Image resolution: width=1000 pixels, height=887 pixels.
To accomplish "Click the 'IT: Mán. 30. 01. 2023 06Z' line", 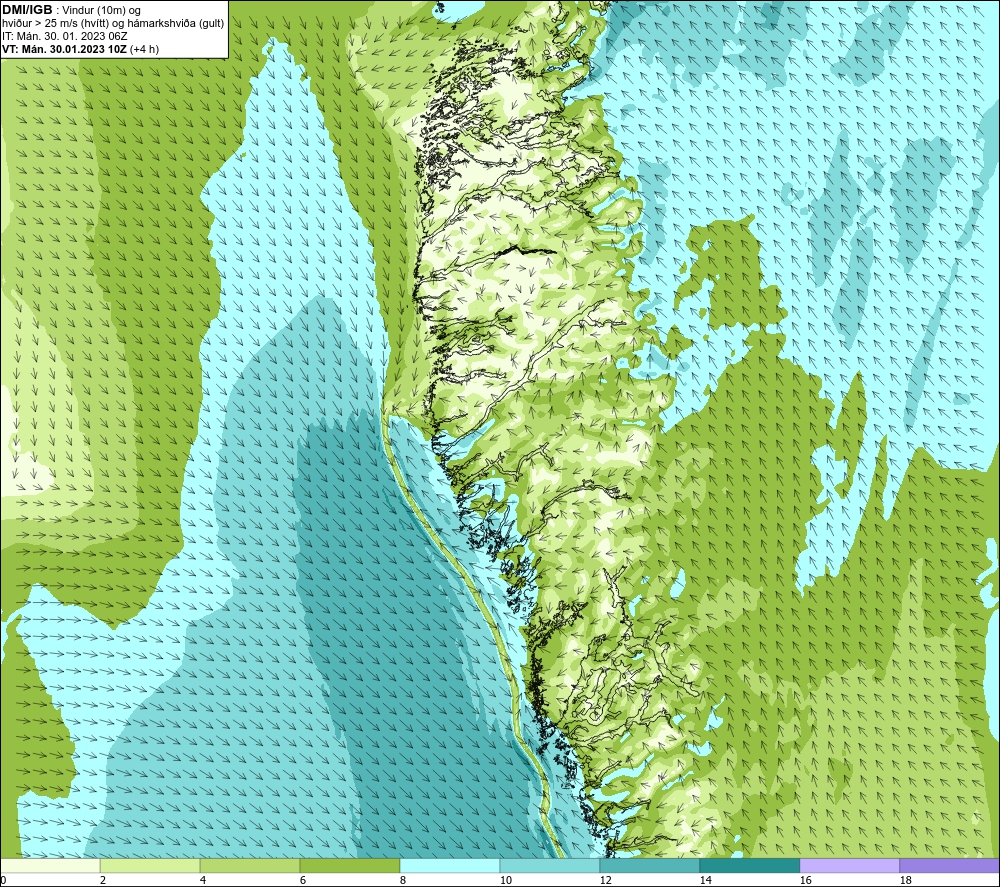I will coord(64,36).
